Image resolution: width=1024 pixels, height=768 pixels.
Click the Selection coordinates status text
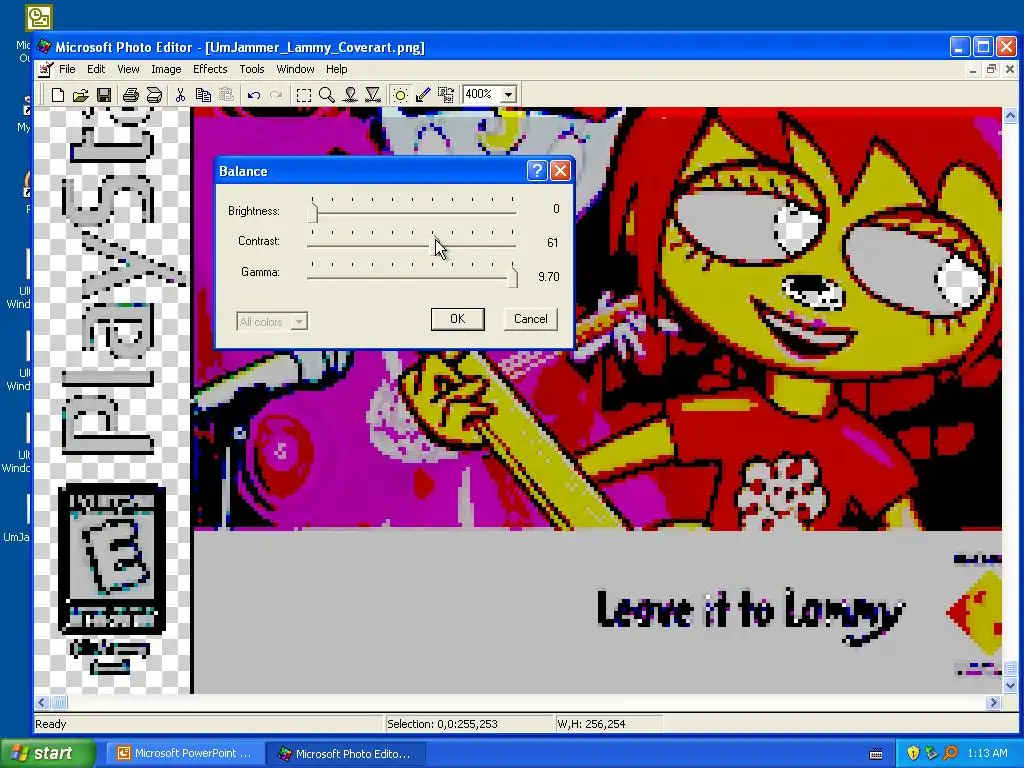(x=442, y=724)
